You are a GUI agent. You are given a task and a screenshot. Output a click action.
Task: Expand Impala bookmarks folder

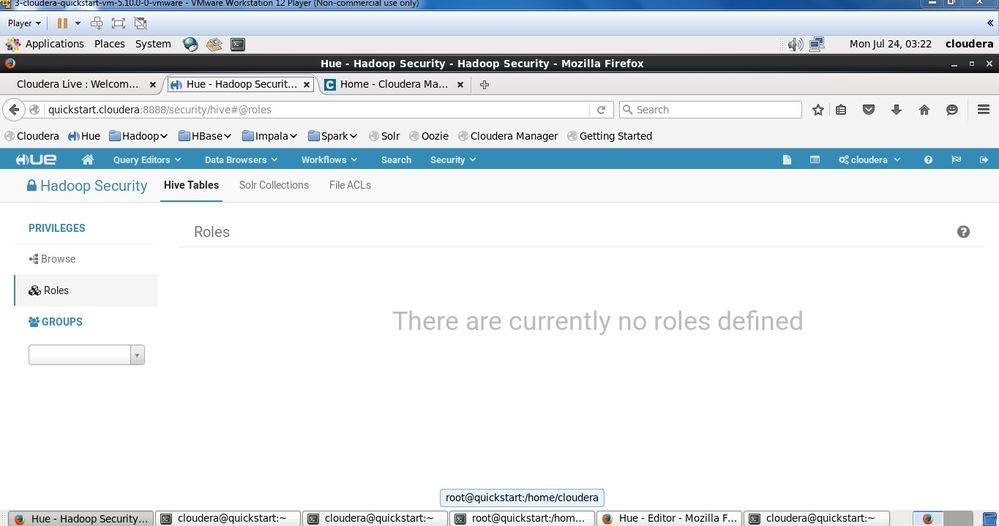pos(270,136)
